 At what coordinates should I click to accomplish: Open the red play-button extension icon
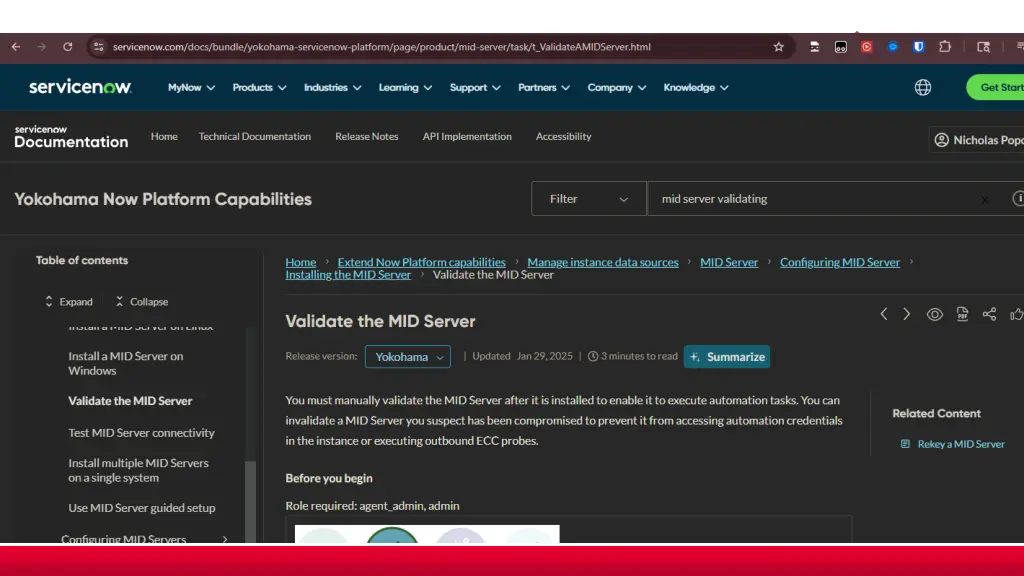[867, 47]
